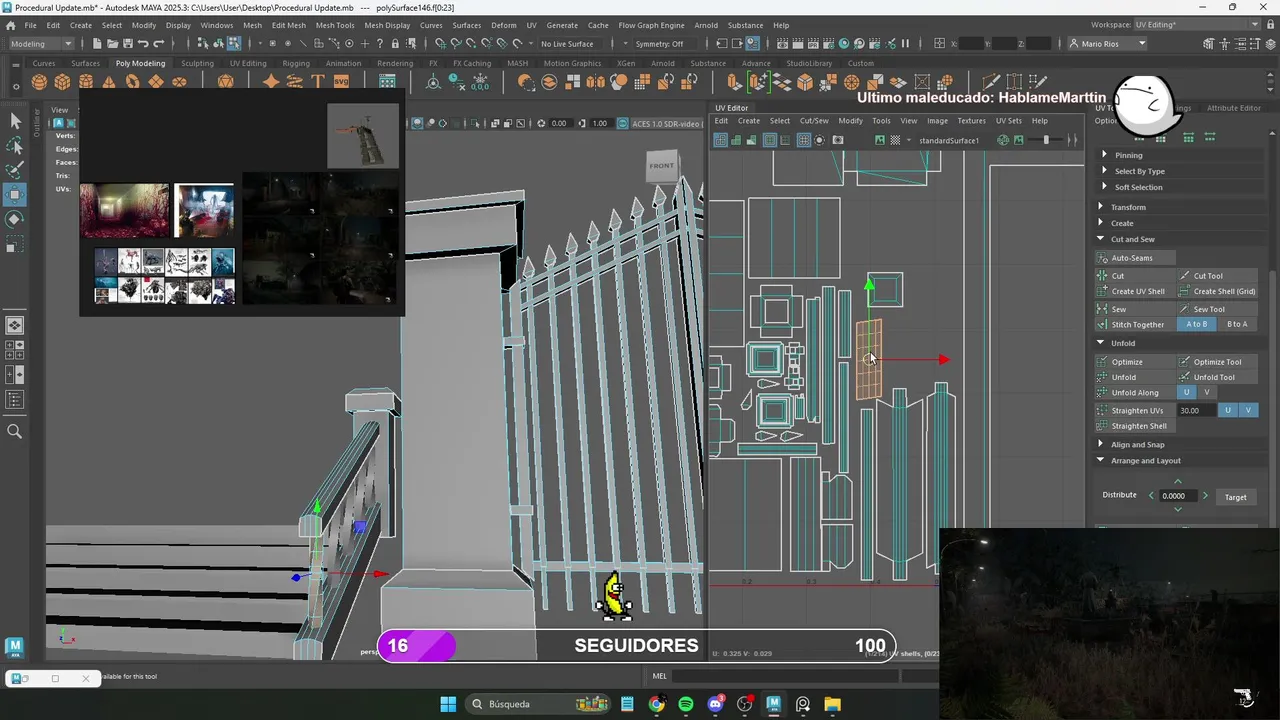Click the Stitch Together button
This screenshot has height=720, width=1280.
1137,324
